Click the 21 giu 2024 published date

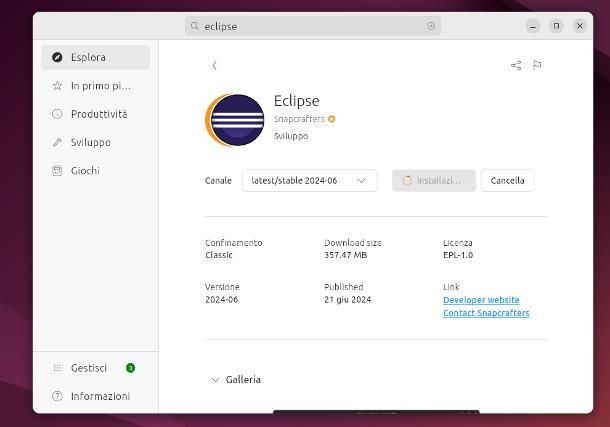point(347,299)
